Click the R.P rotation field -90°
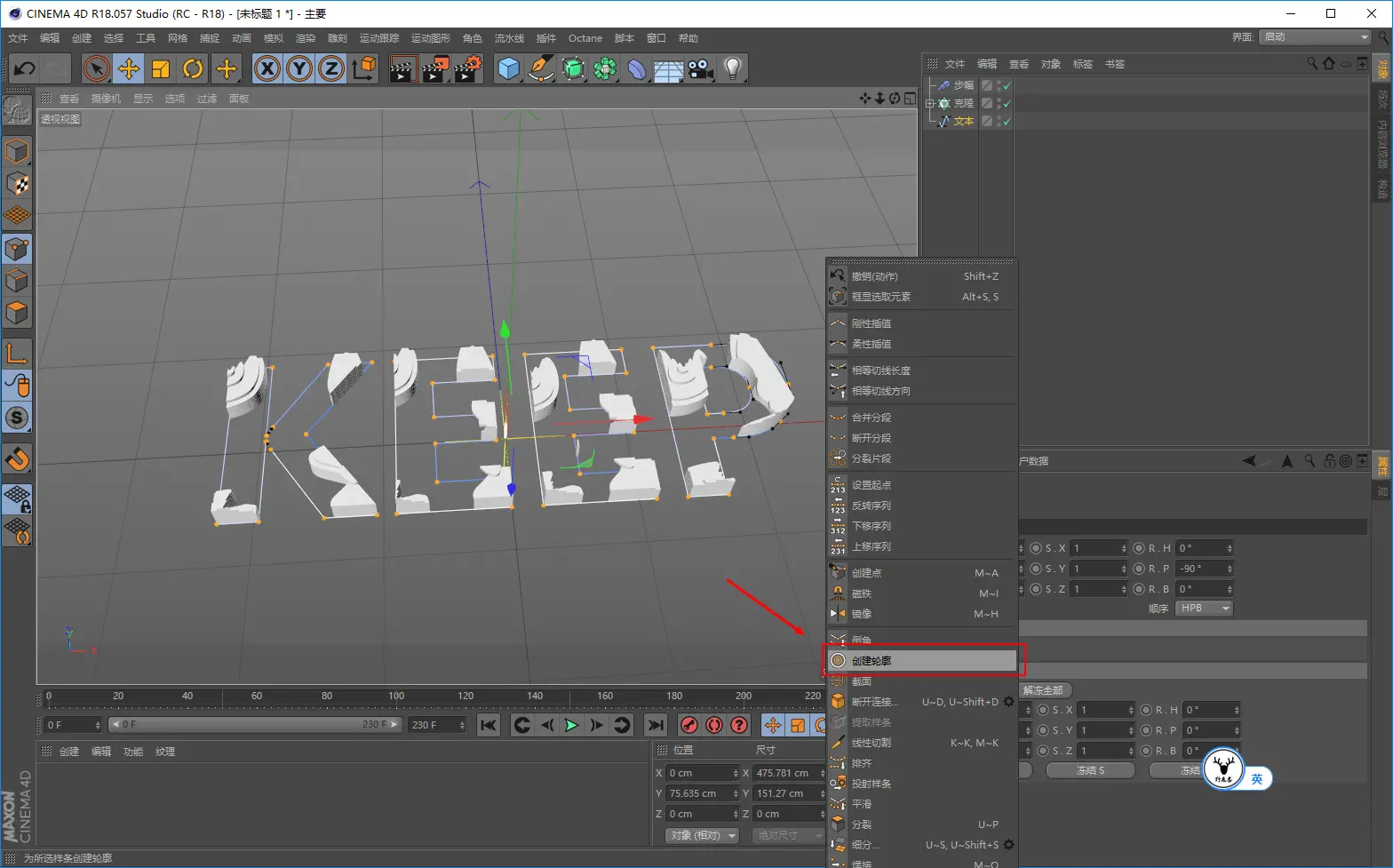The height and width of the screenshot is (868, 1393). (x=1206, y=569)
